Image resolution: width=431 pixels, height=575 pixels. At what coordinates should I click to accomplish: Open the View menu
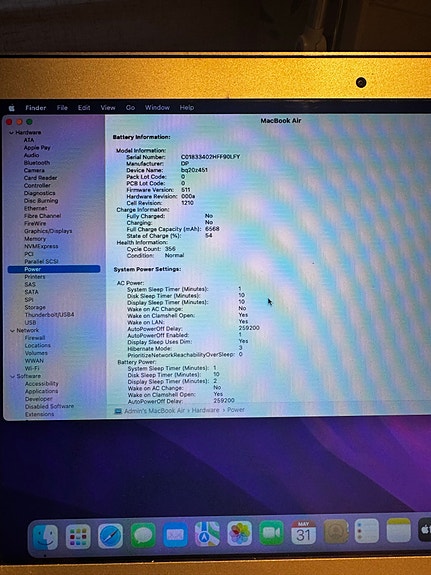tap(108, 107)
